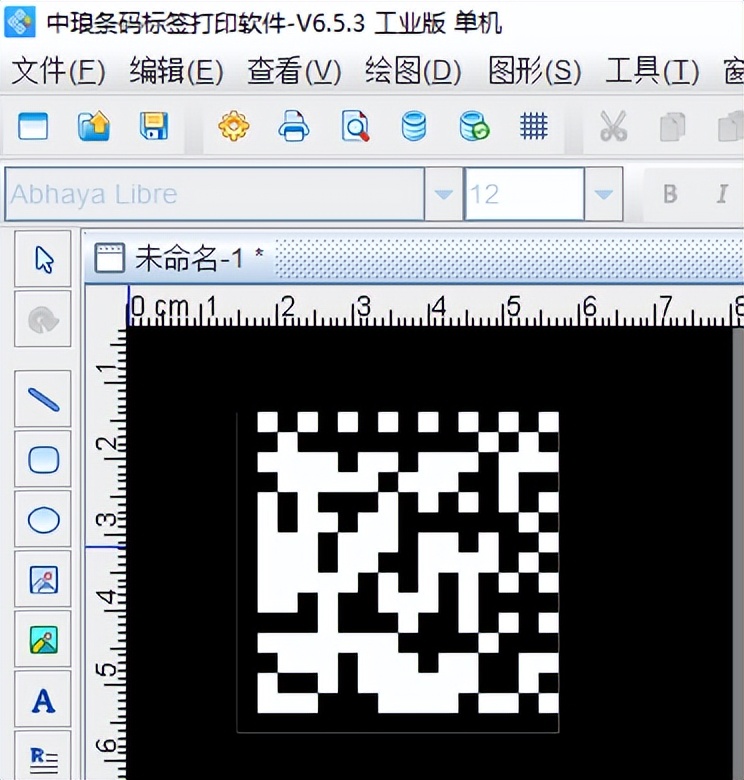This screenshot has width=744, height=780.
Task: Refresh database icon with green arrow
Action: (x=474, y=126)
